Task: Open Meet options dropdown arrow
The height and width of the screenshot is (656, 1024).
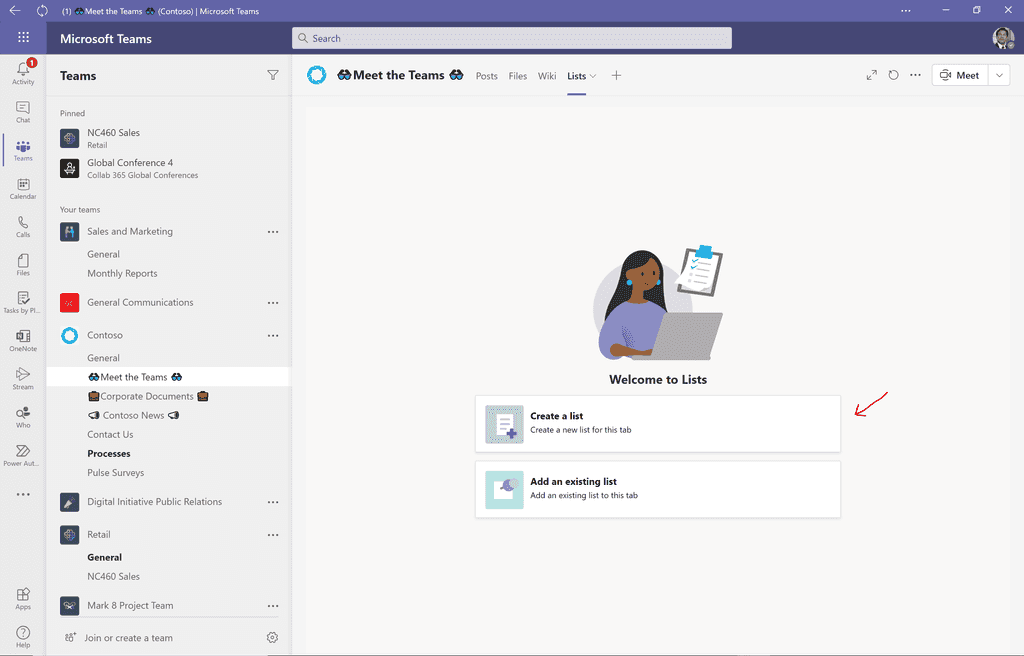Action: click(x=999, y=75)
